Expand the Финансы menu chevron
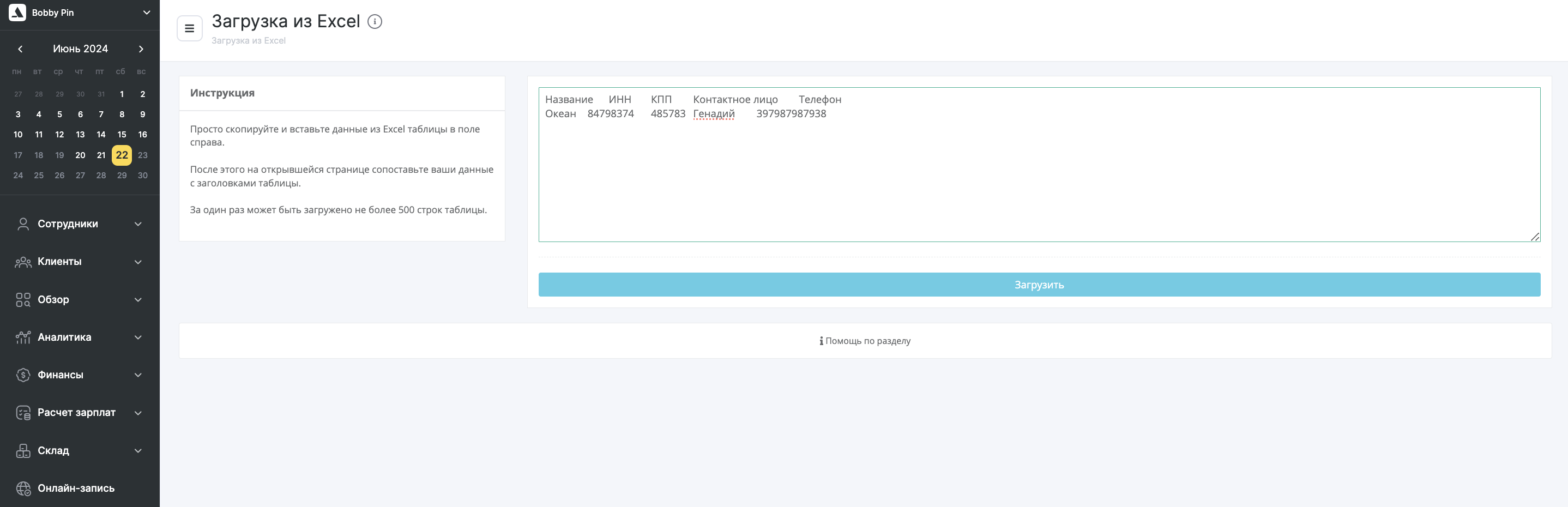Viewport: 1568px width, 507px height. pos(138,375)
